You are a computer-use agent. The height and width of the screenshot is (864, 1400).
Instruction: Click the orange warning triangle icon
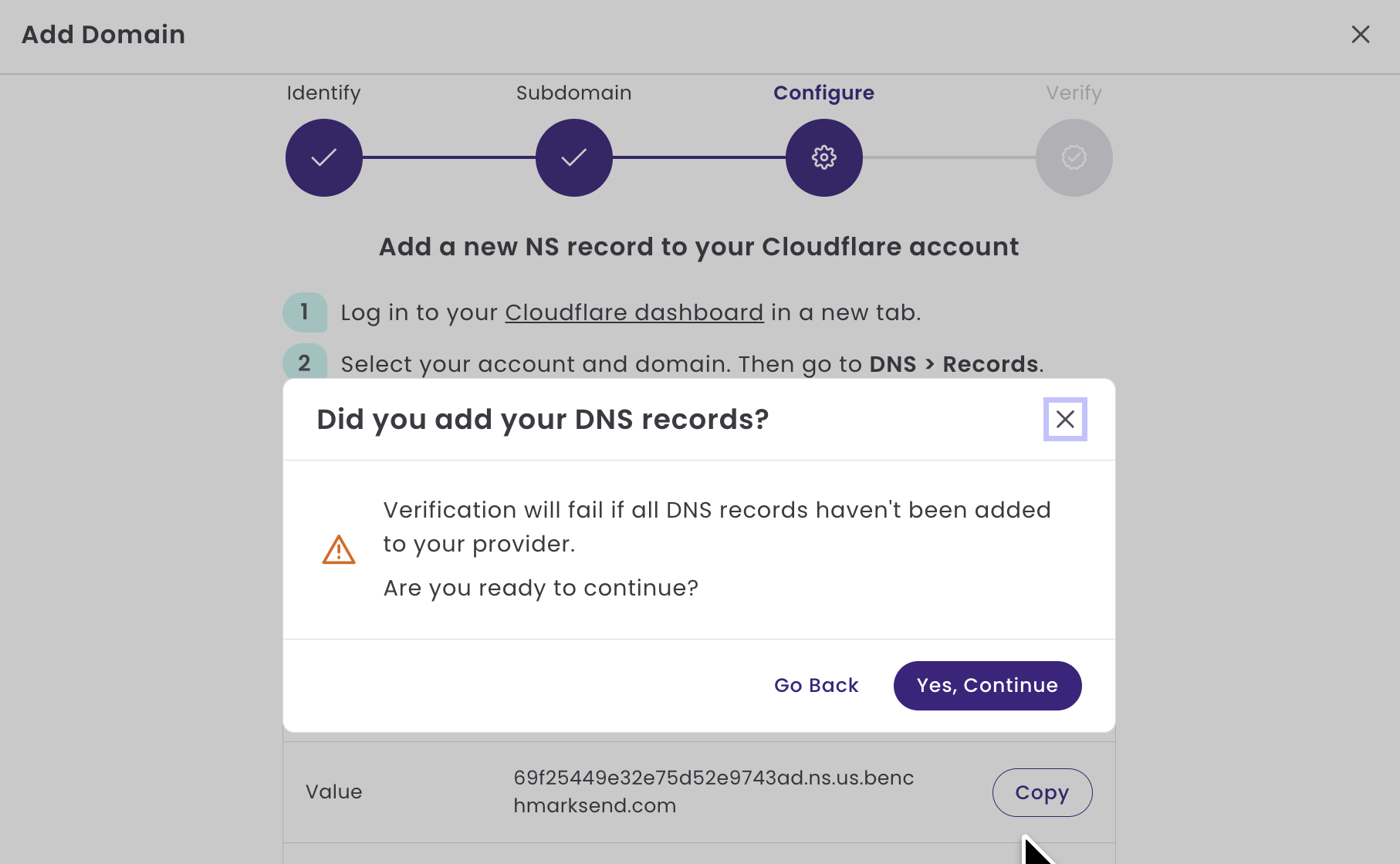(x=339, y=549)
